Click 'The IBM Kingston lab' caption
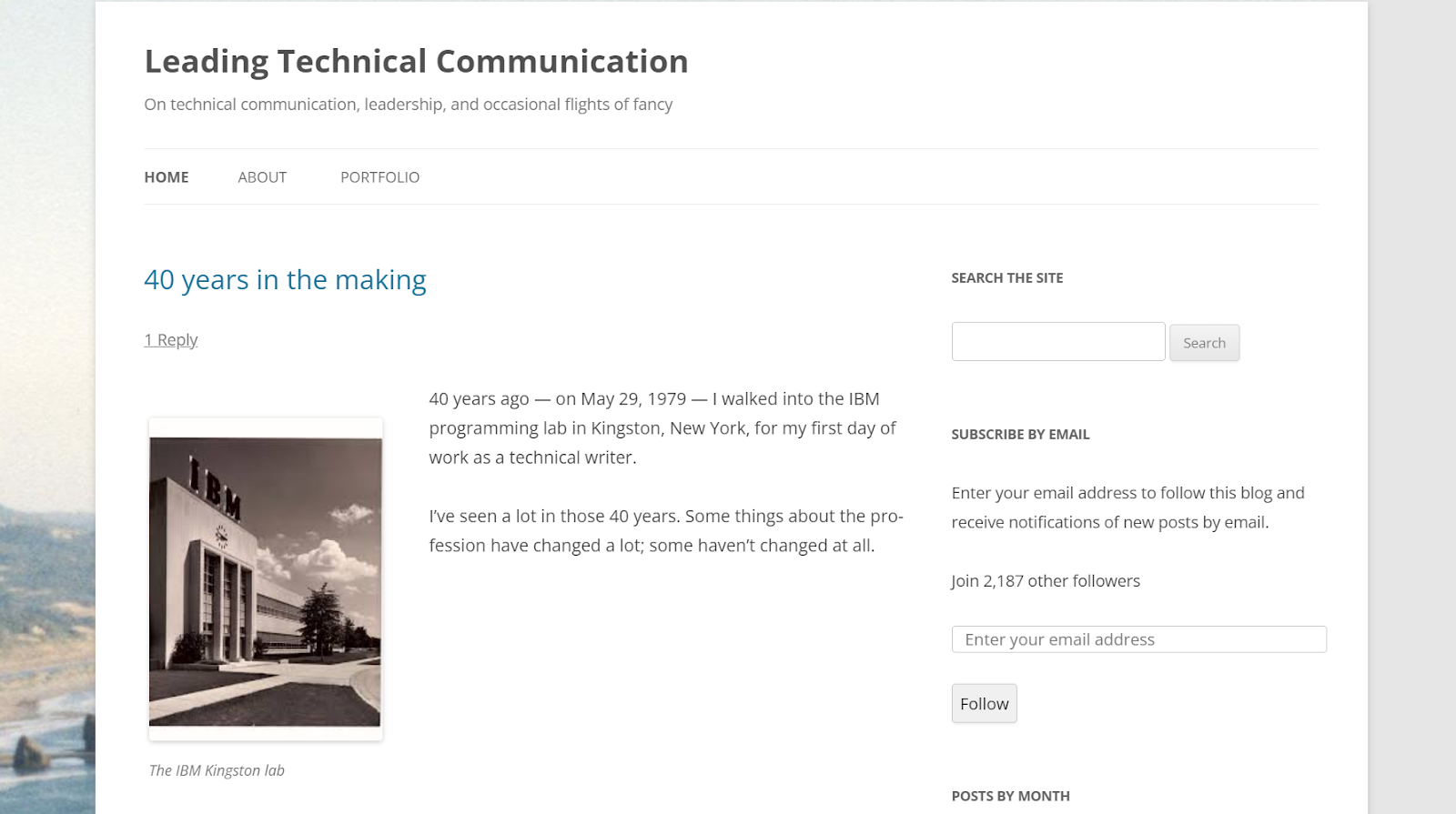 pos(217,770)
